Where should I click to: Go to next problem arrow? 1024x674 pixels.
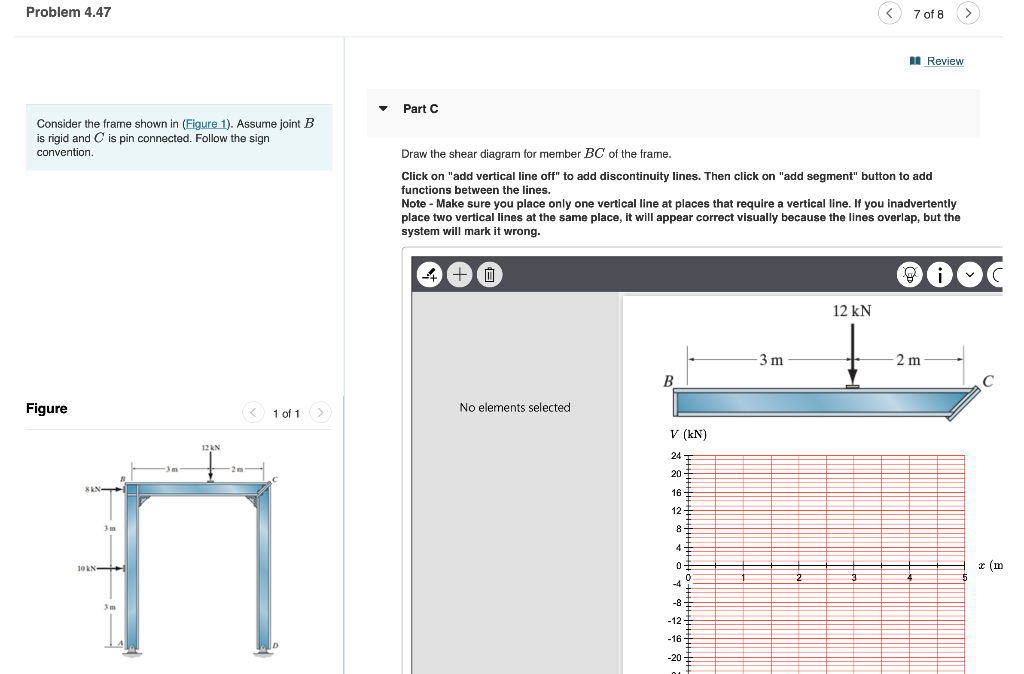[968, 13]
